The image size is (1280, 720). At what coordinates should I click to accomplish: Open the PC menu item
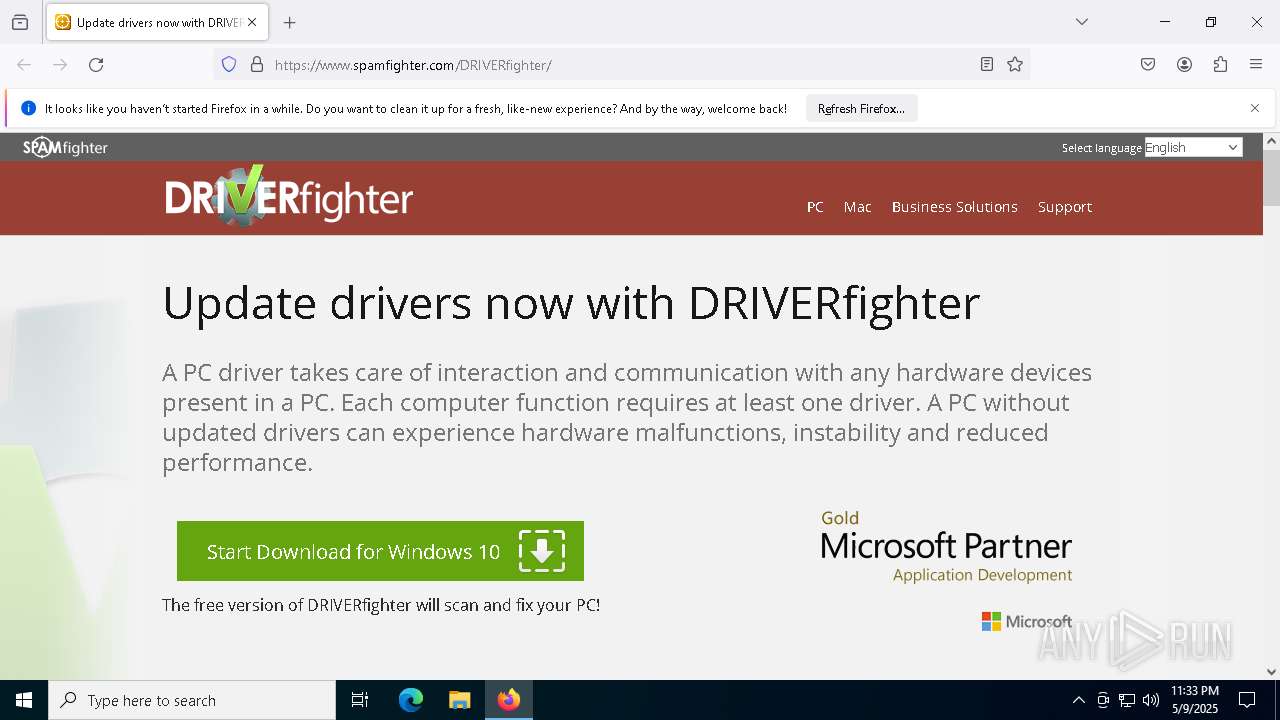[x=815, y=207]
